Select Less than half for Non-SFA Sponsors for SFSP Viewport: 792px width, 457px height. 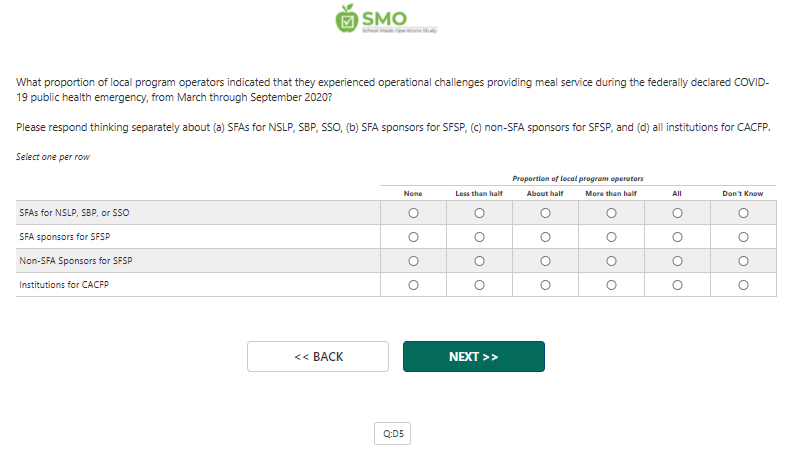(x=479, y=261)
